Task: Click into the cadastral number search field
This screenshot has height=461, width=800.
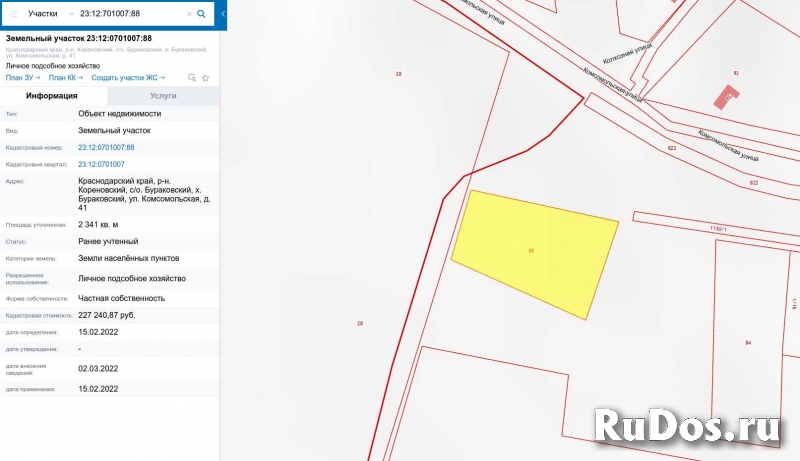Action: click(x=130, y=14)
